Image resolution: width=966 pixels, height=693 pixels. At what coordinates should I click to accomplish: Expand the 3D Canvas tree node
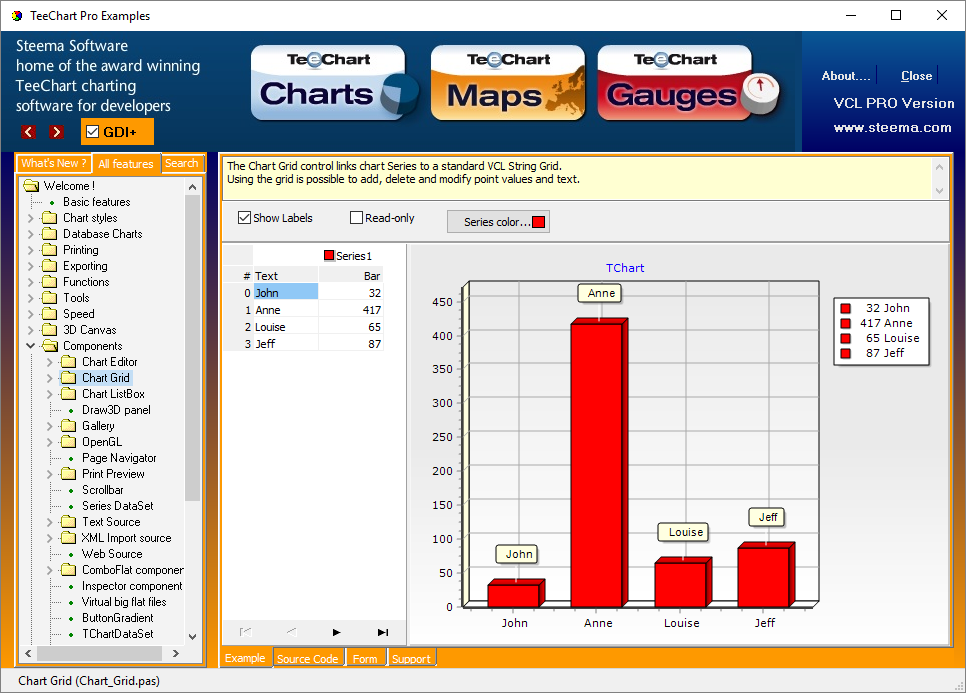[x=31, y=330]
